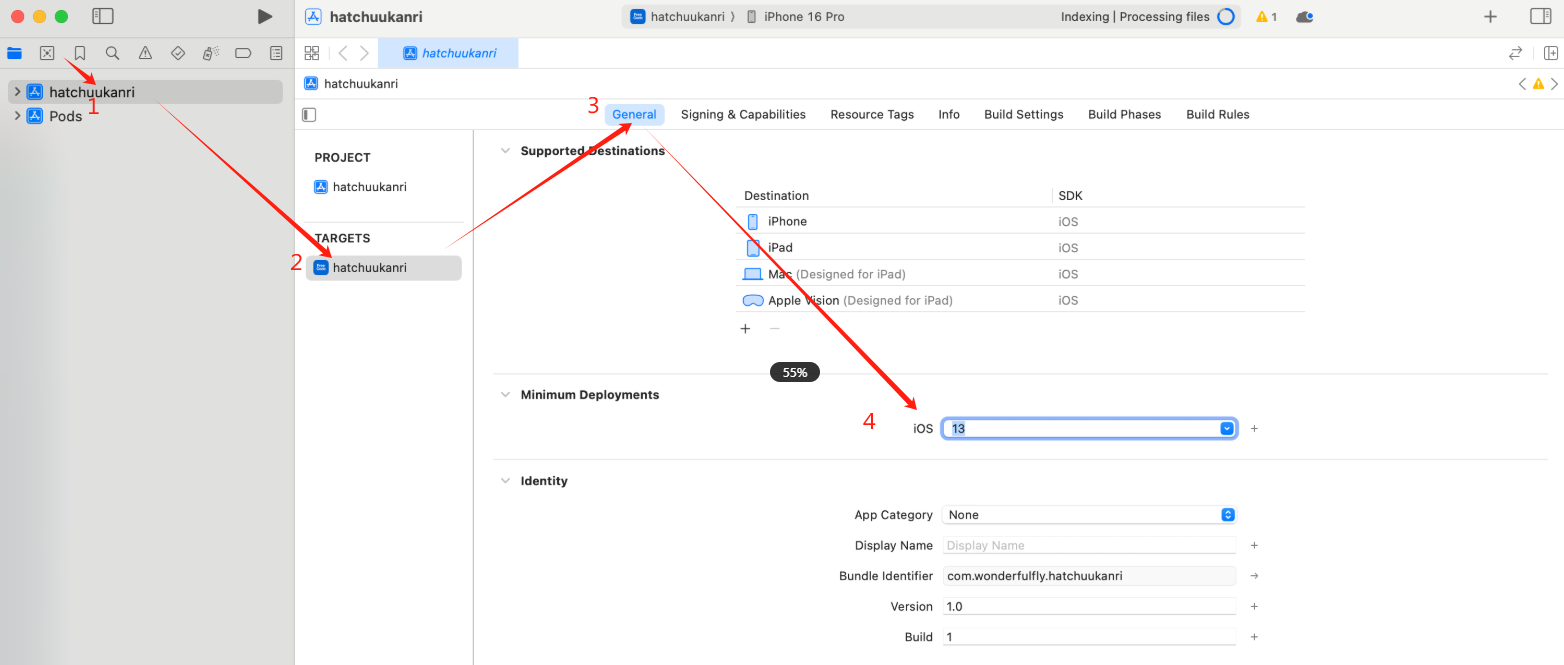Click the plus beside Build field
This screenshot has width=1564, height=665.
click(x=1254, y=637)
